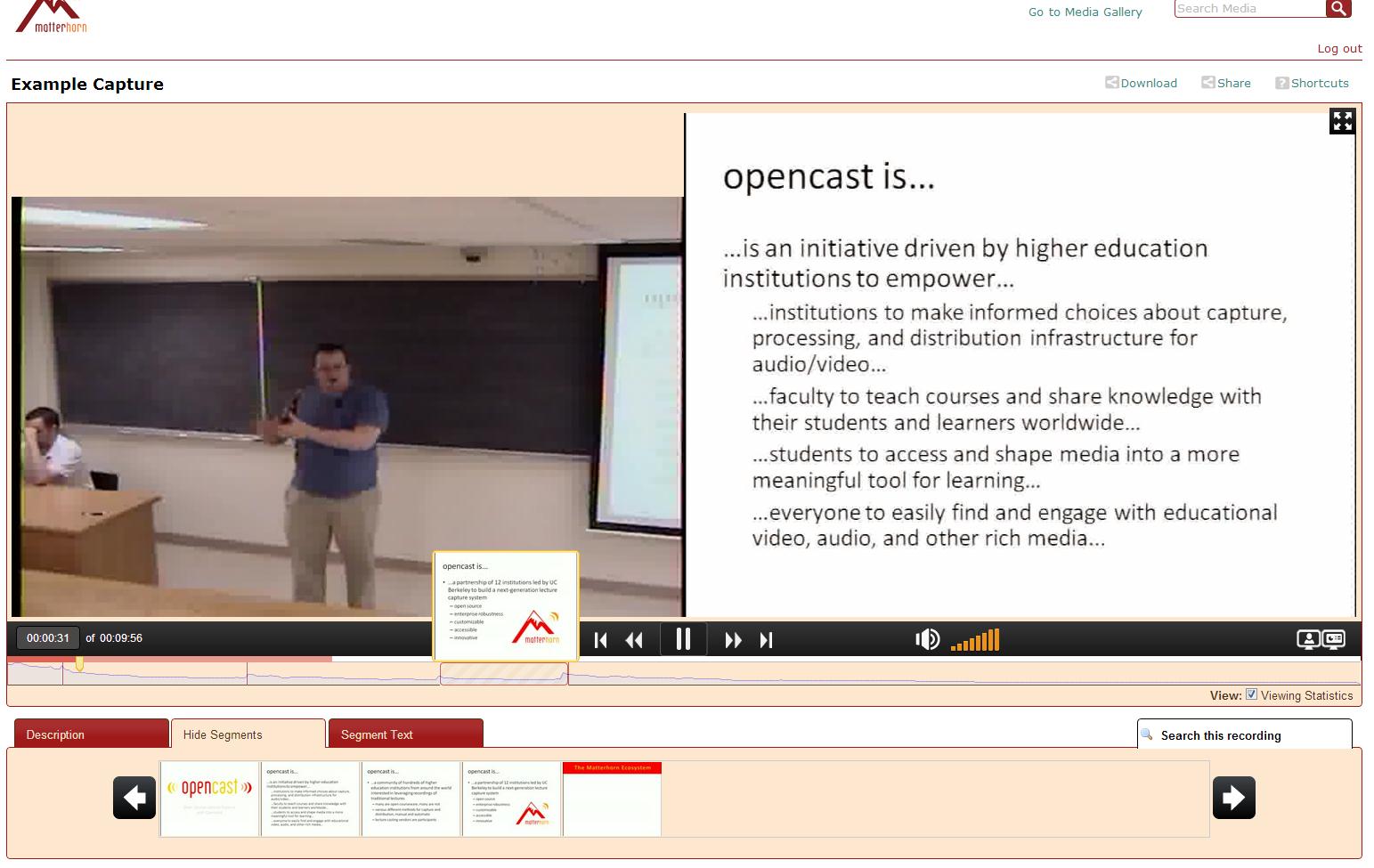The image size is (1374, 868).
Task: Select the opencast title slide thumbnail
Action: pos(210,799)
